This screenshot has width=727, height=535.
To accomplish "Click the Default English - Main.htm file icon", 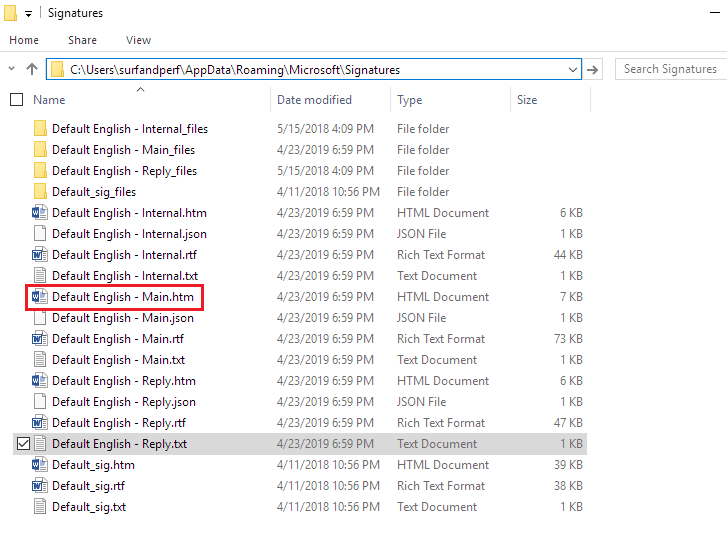I will pyautogui.click(x=40, y=297).
